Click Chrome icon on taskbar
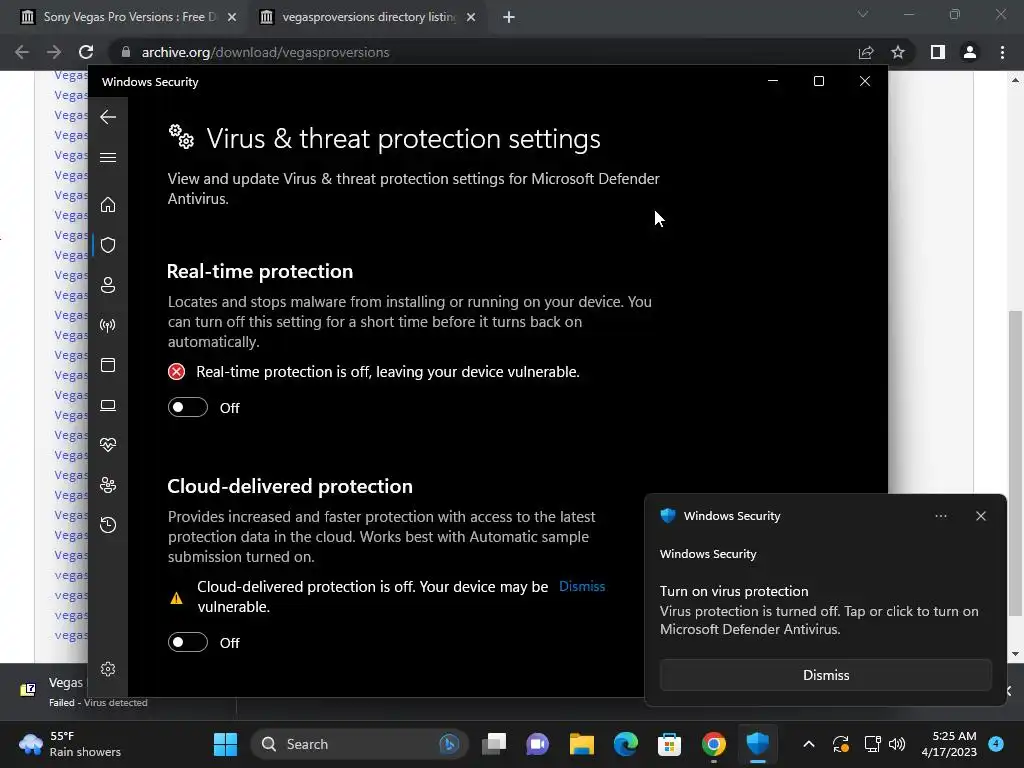The height and width of the screenshot is (768, 1024). 713,744
